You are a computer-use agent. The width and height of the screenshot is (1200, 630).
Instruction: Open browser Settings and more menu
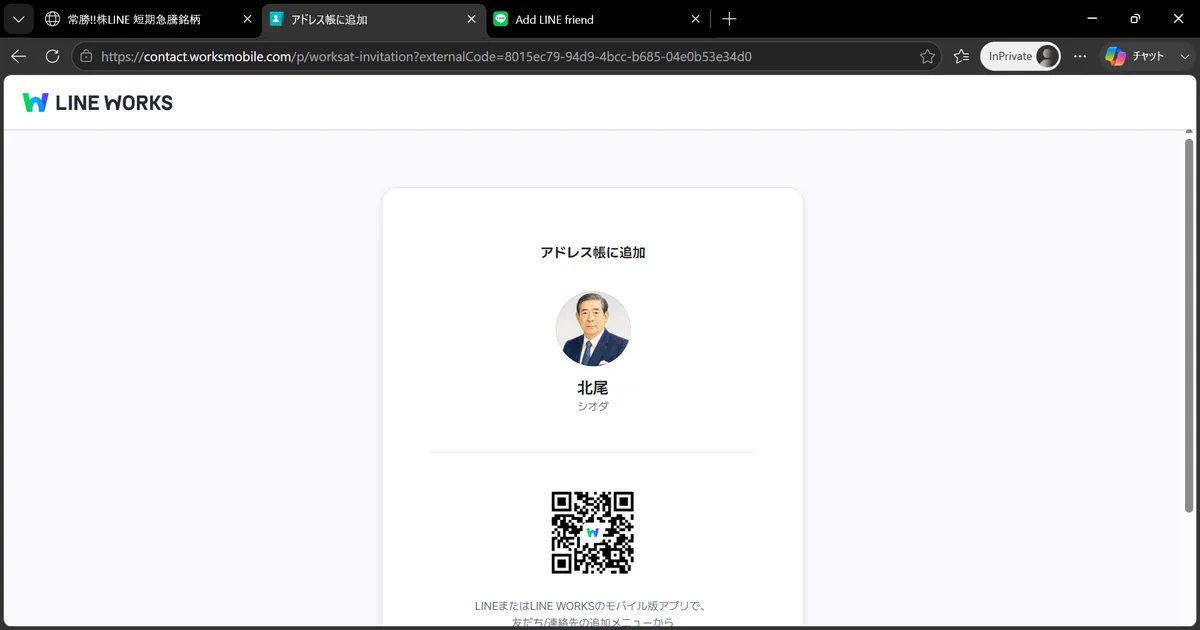pos(1080,57)
